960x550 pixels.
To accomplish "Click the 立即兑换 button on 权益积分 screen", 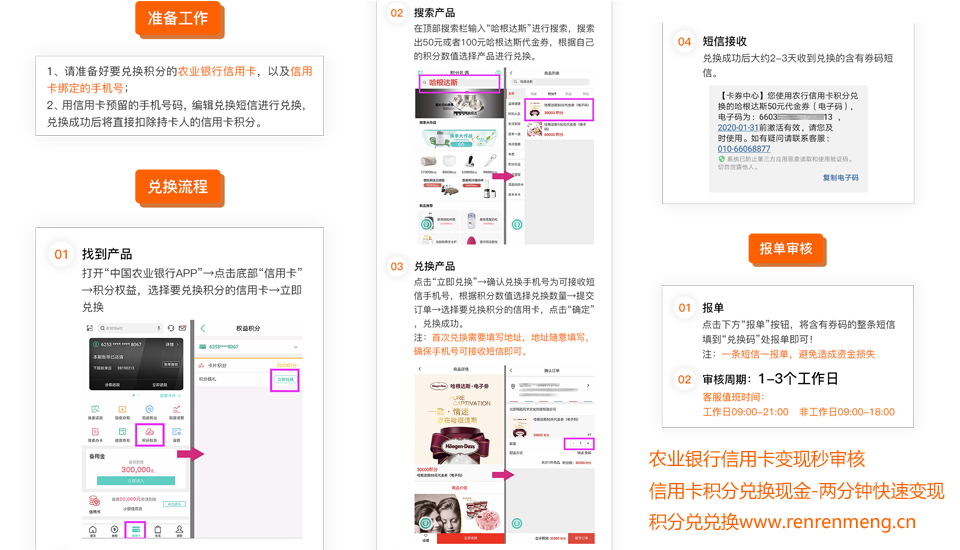I will pos(285,379).
